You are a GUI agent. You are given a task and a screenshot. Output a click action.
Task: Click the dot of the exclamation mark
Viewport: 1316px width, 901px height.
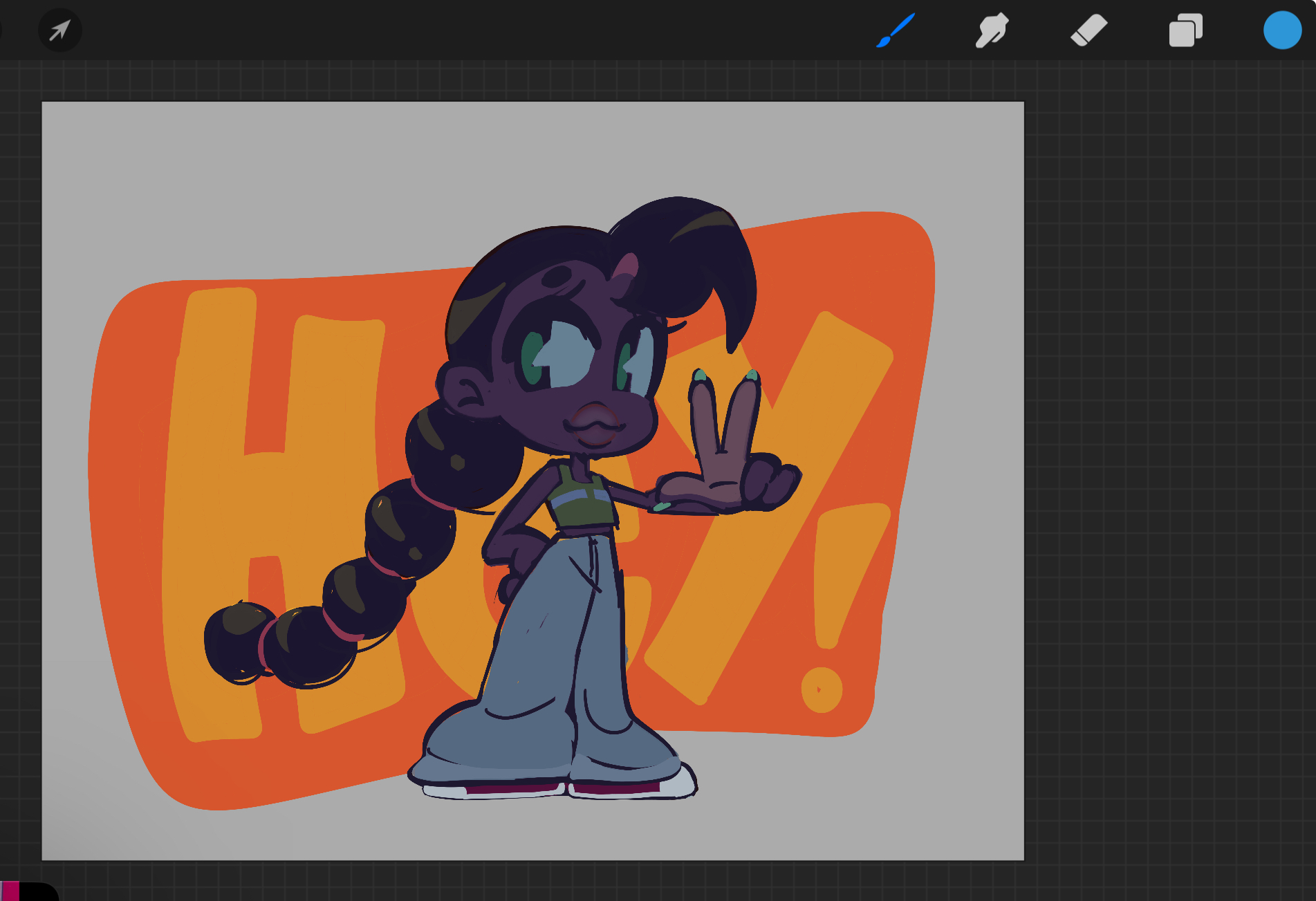click(x=822, y=689)
